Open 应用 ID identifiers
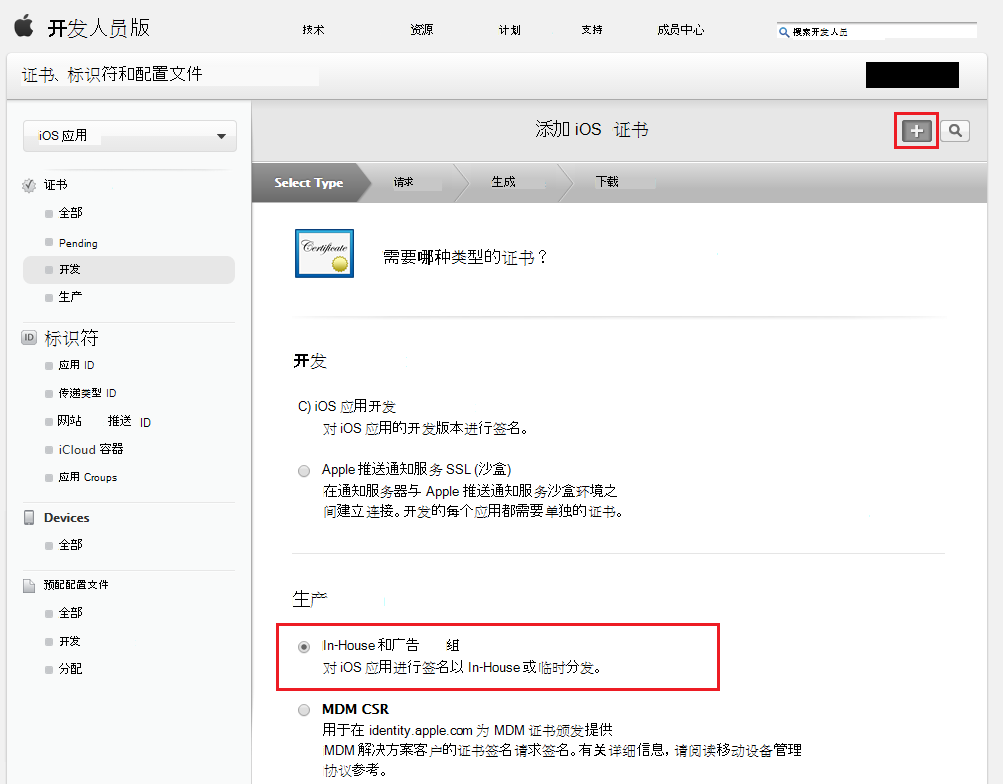This screenshot has width=1003, height=784. (76, 365)
